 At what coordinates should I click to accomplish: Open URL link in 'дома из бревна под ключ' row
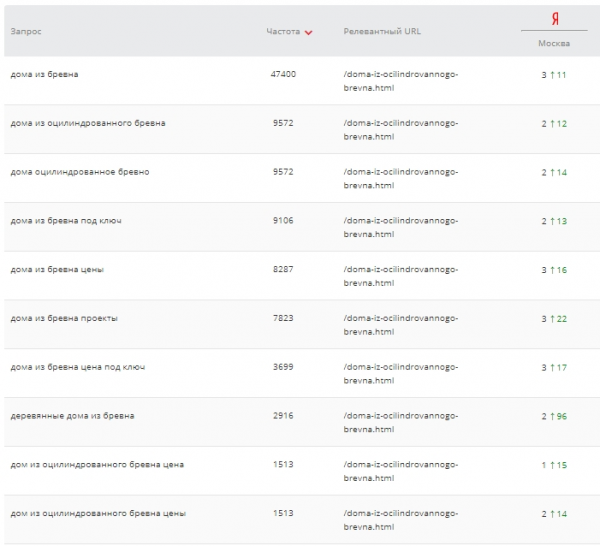pos(401,228)
